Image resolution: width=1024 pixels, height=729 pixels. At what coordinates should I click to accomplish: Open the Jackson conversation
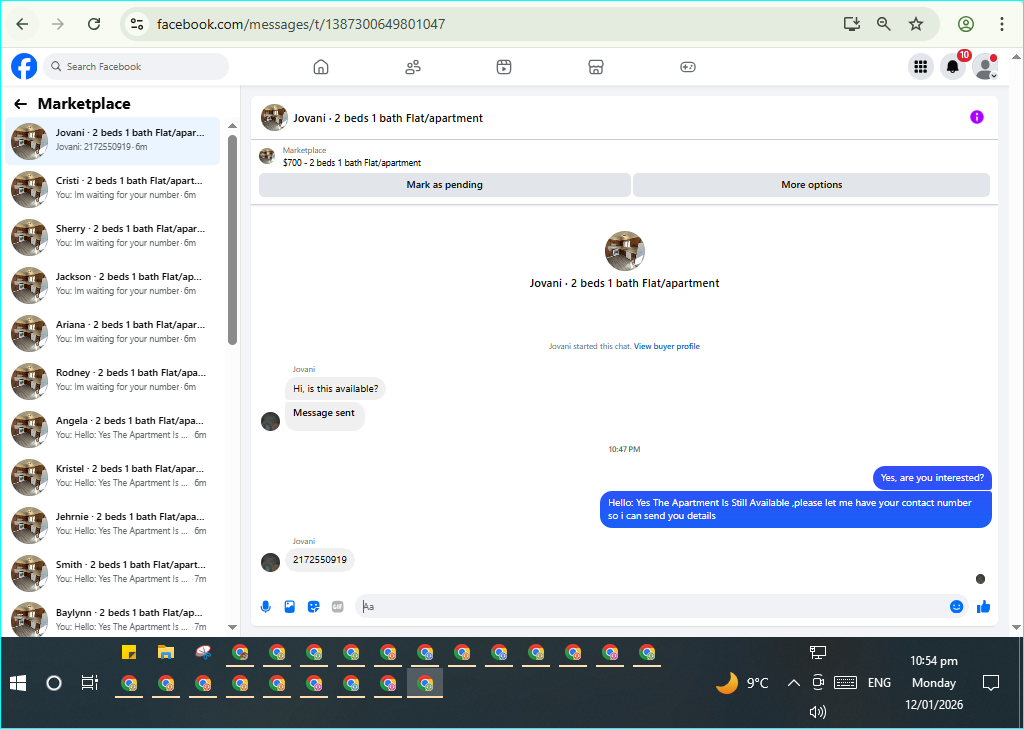coord(112,285)
